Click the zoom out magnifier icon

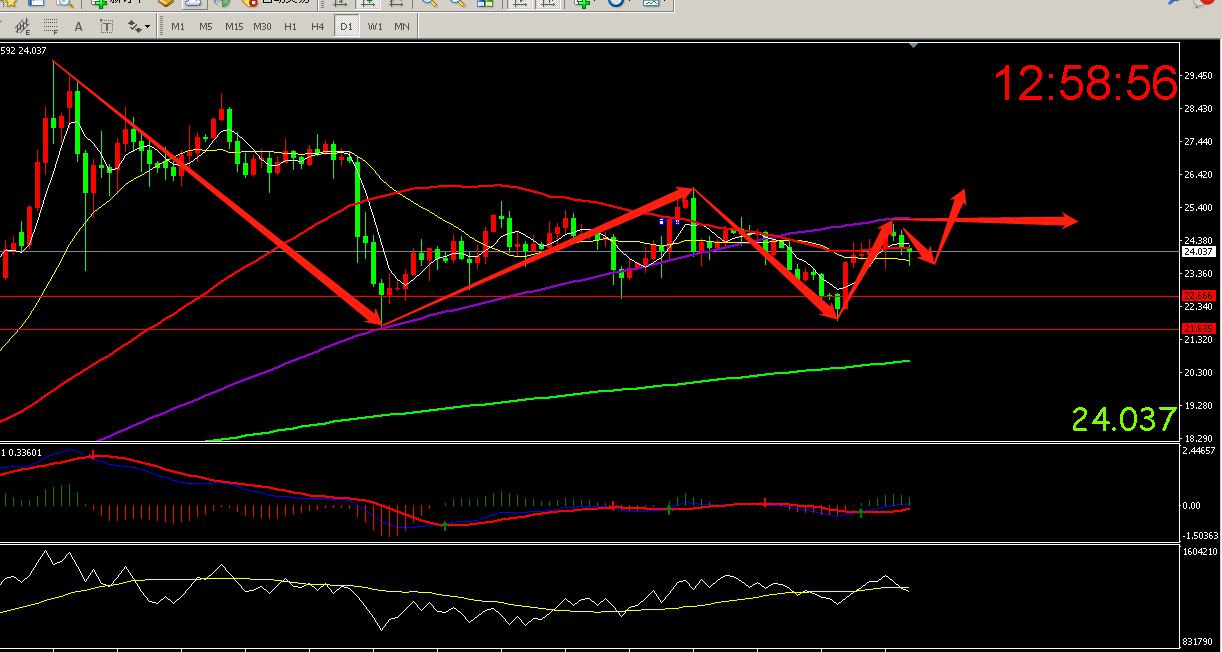point(455,4)
